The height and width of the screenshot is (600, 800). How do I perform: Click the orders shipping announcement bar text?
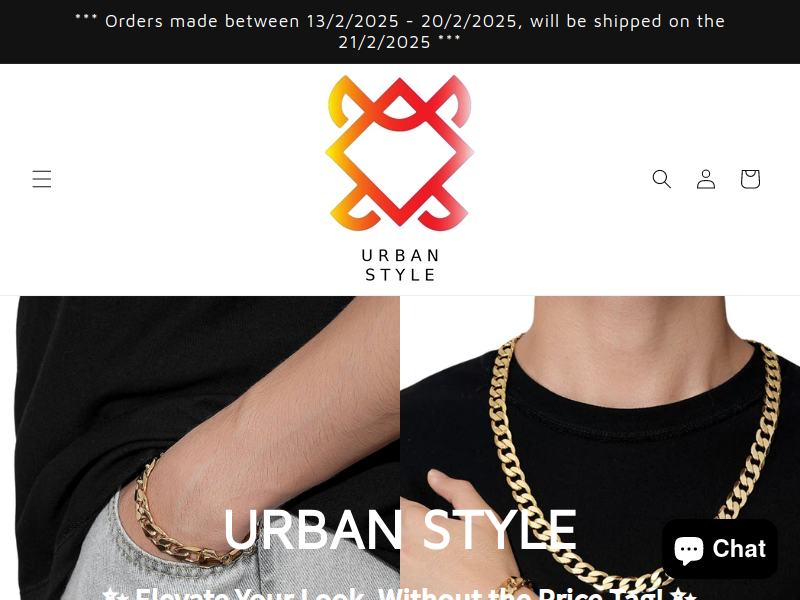[400, 31]
